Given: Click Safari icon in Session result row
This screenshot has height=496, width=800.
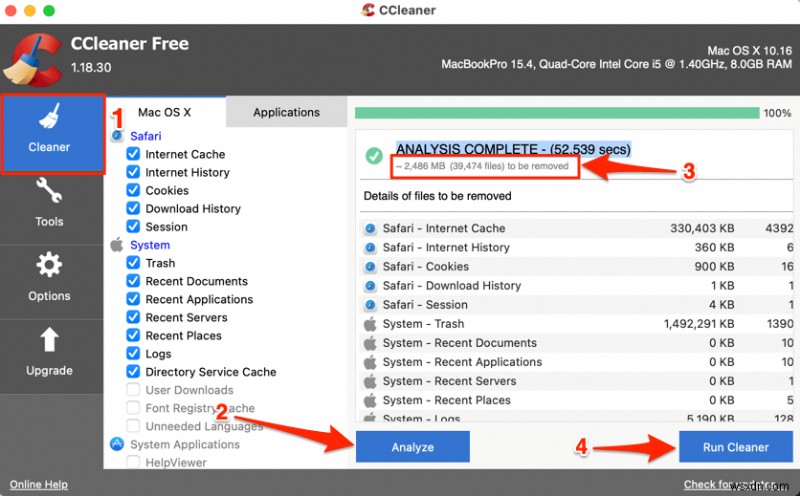Looking at the screenshot, I should click(x=370, y=305).
